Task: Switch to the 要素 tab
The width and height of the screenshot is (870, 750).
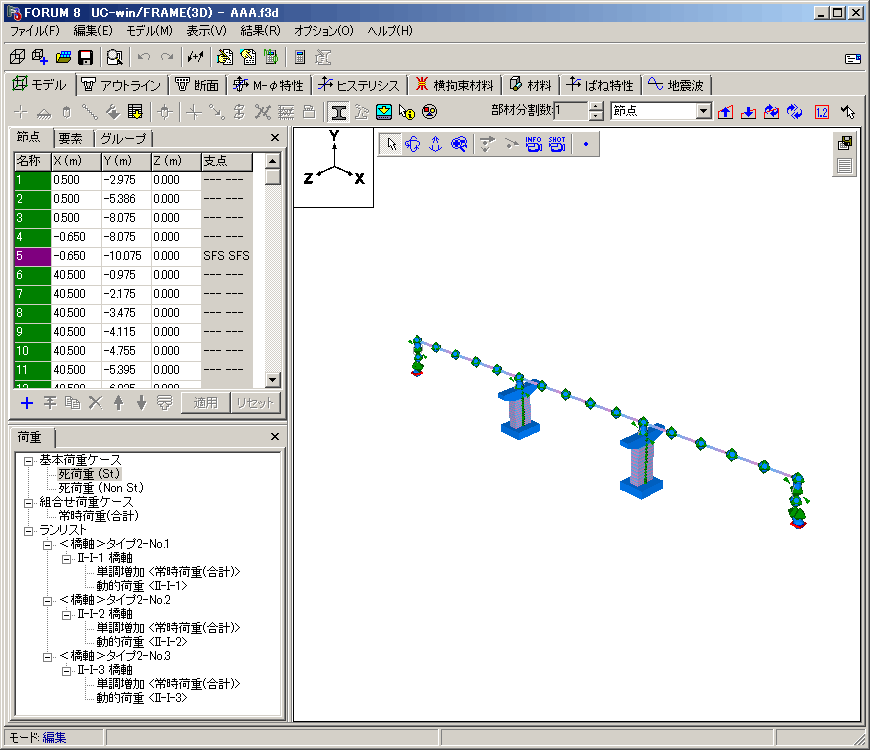Action: [x=71, y=138]
